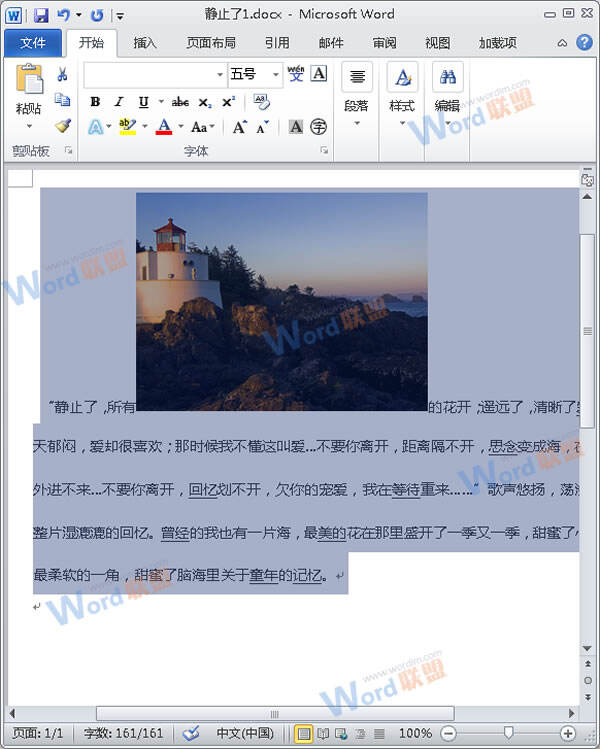Clear formatting with the eraser icon
This screenshot has width=600, height=749.
click(261, 102)
